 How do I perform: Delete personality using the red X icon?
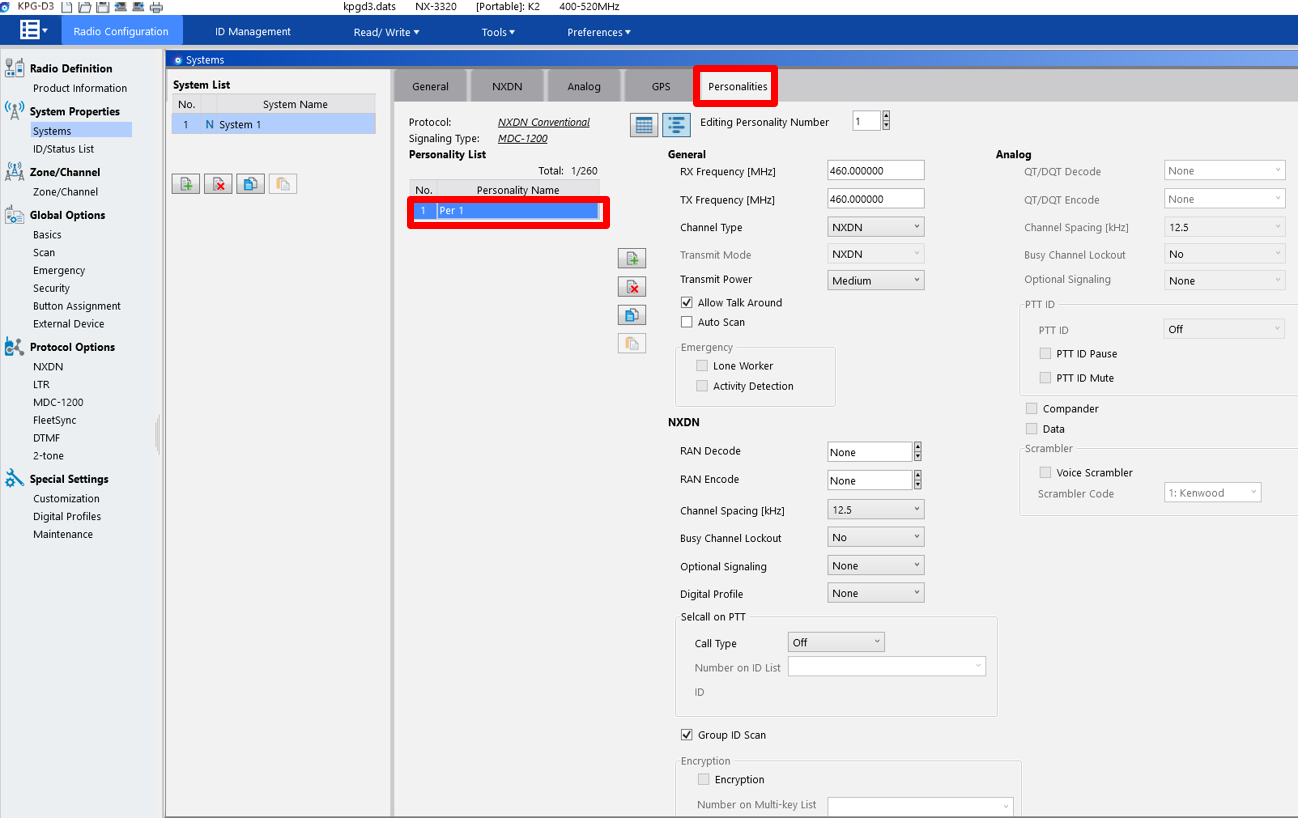[632, 287]
